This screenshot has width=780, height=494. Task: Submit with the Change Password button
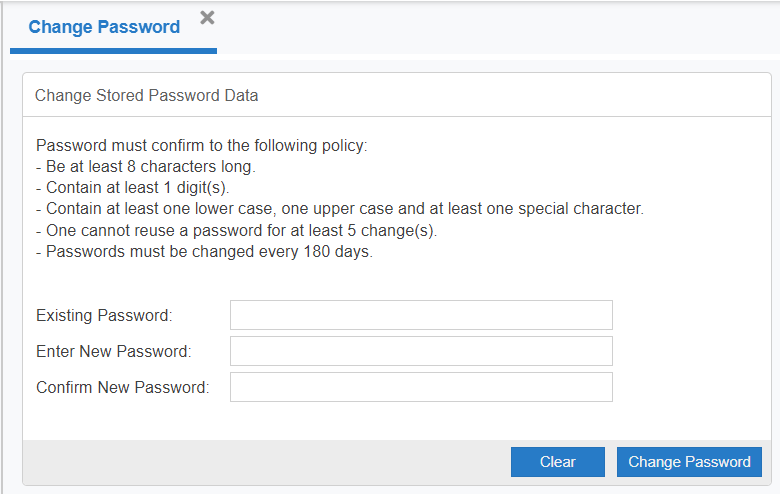click(689, 462)
